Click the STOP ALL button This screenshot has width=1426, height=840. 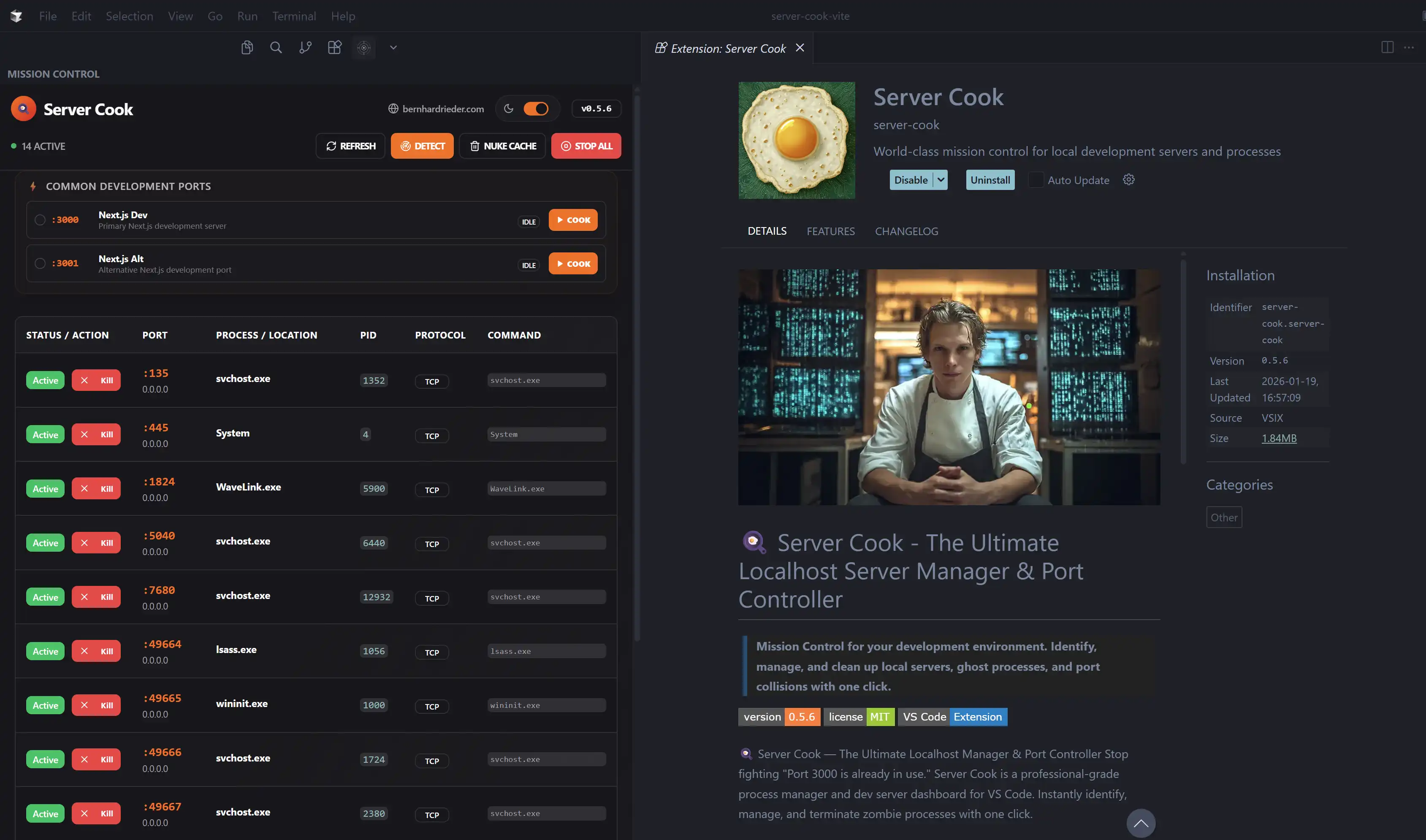tap(586, 146)
